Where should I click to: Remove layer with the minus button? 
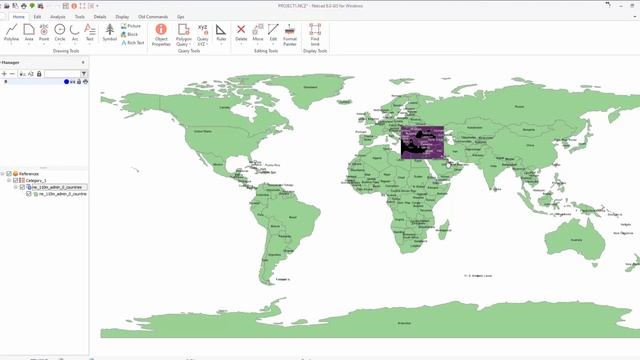12,74
